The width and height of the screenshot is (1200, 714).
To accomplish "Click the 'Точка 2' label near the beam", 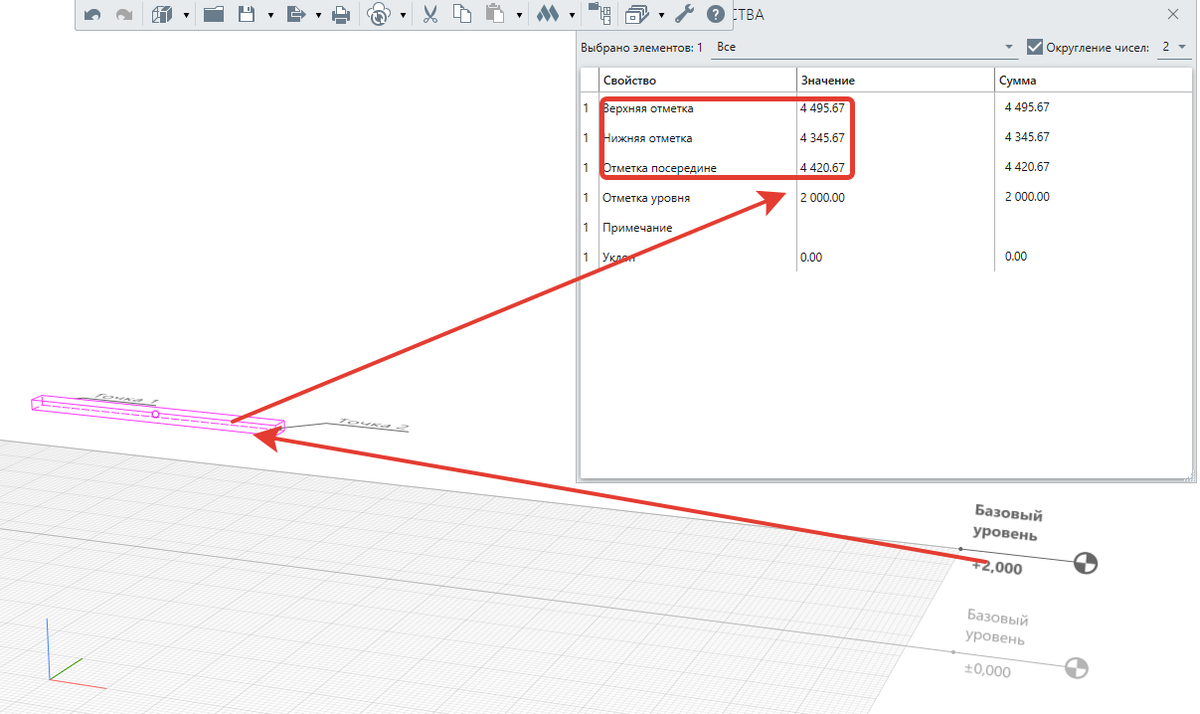I will (x=374, y=425).
